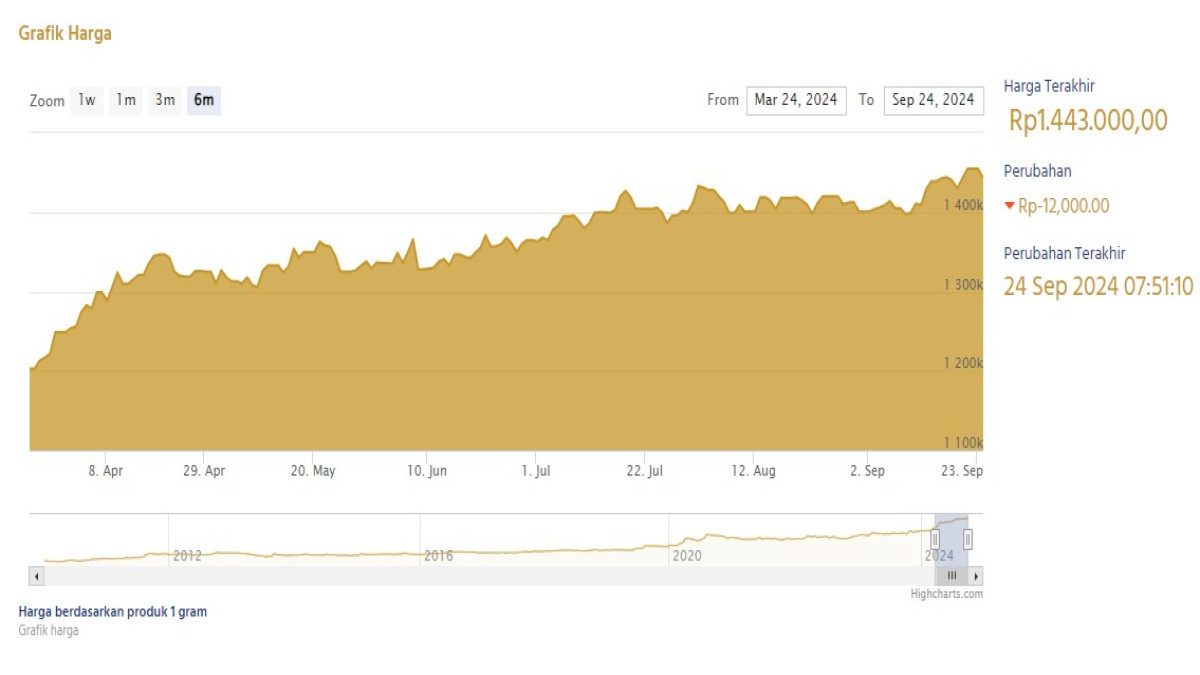Click the 2012 label in the navigator
Viewport: 1200px width, 675px height.
pyautogui.click(x=187, y=555)
